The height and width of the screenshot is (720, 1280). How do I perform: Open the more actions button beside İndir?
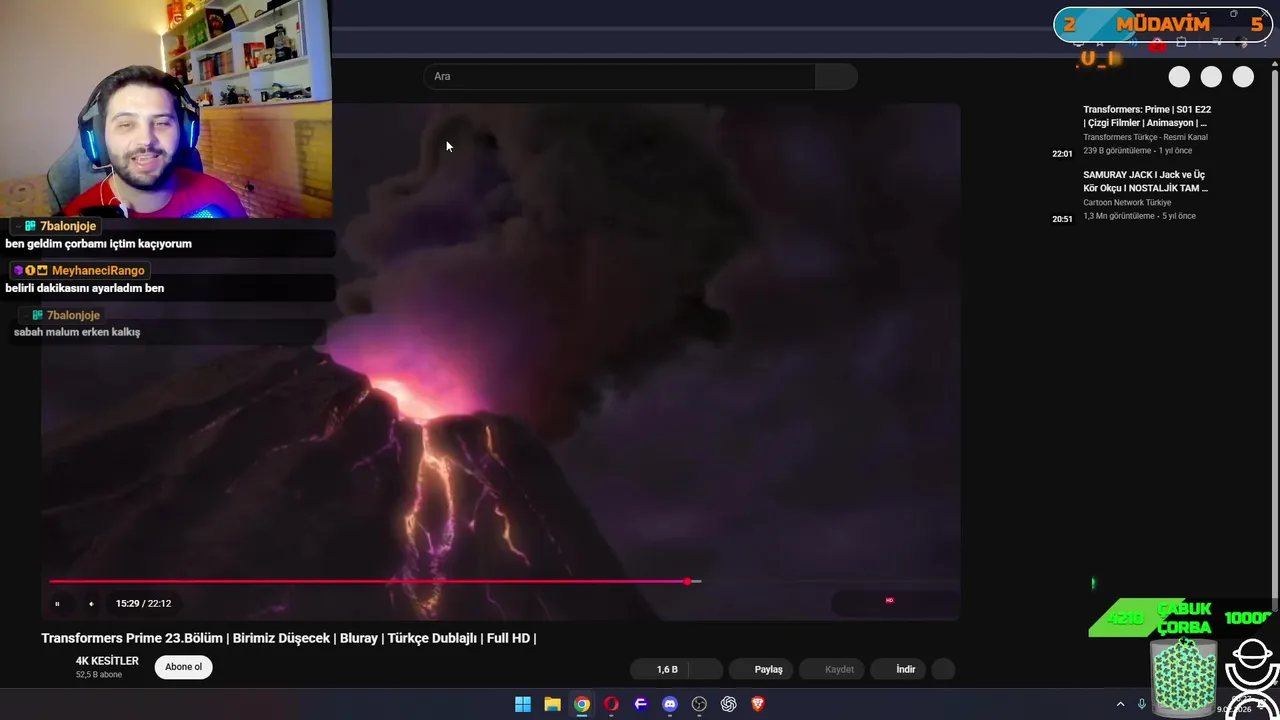(943, 669)
